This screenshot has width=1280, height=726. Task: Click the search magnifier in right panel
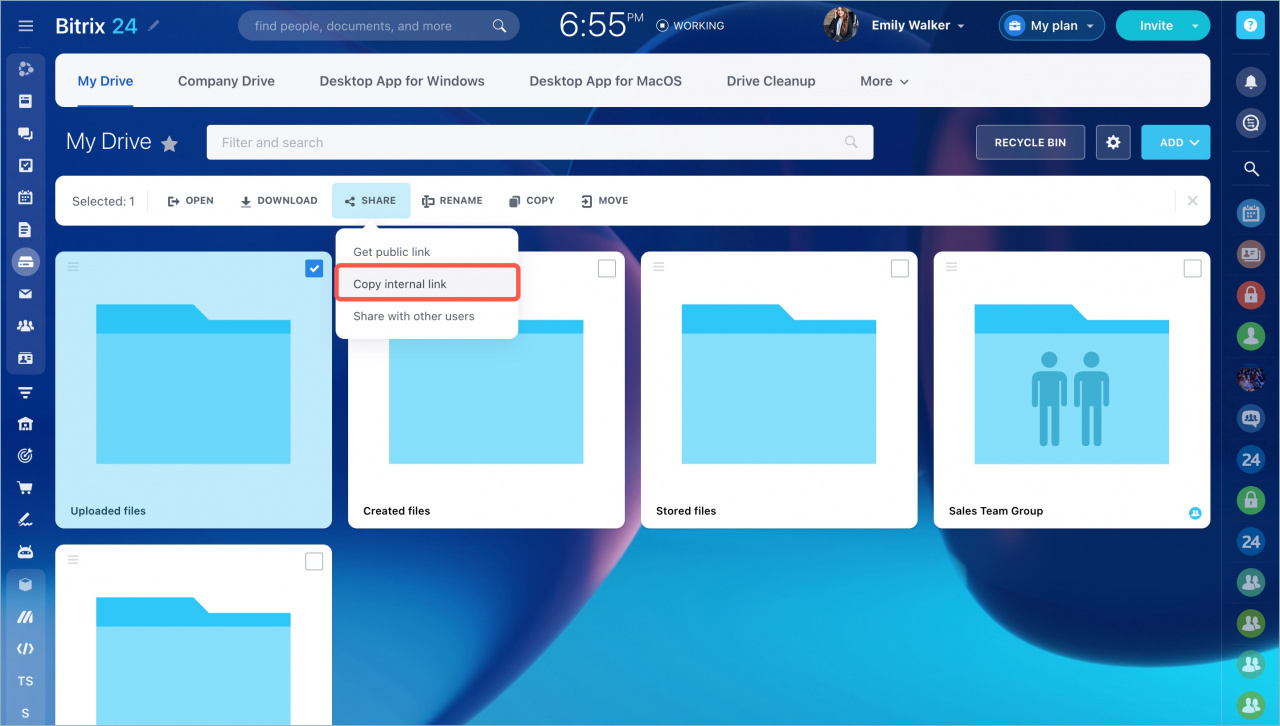[x=1251, y=169]
